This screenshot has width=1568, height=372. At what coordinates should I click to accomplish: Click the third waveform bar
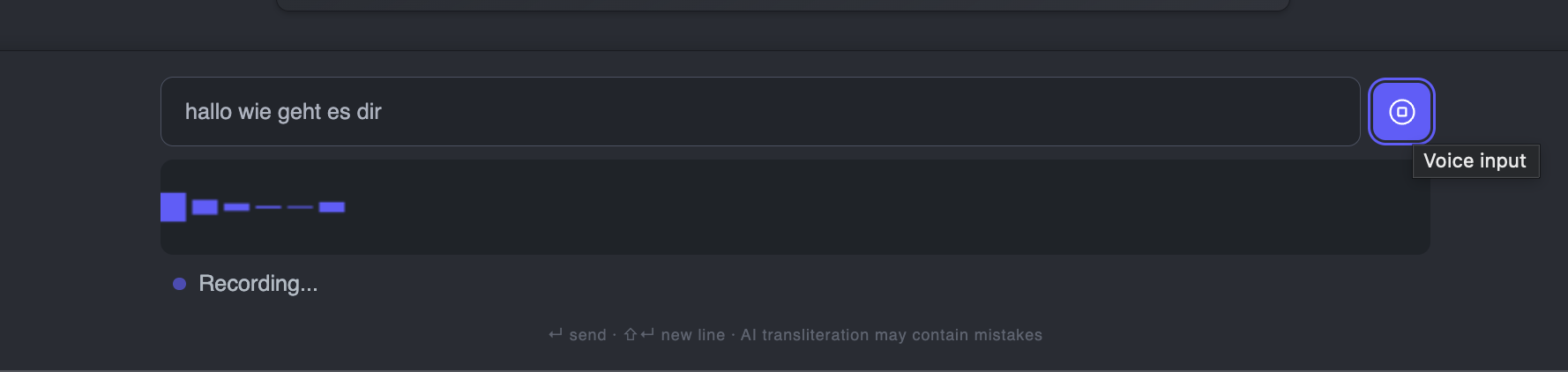coord(236,207)
